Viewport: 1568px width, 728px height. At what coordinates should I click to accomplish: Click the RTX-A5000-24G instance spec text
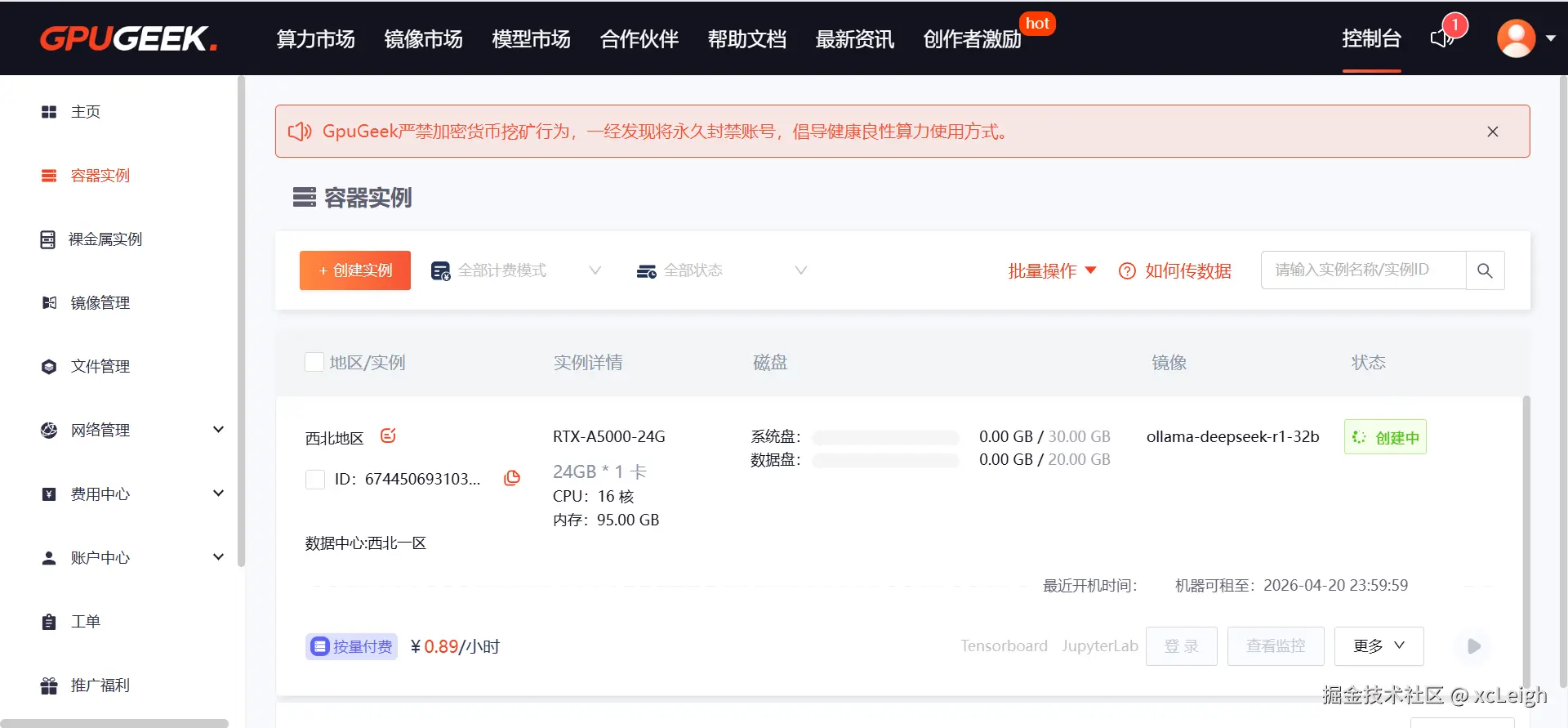609,437
